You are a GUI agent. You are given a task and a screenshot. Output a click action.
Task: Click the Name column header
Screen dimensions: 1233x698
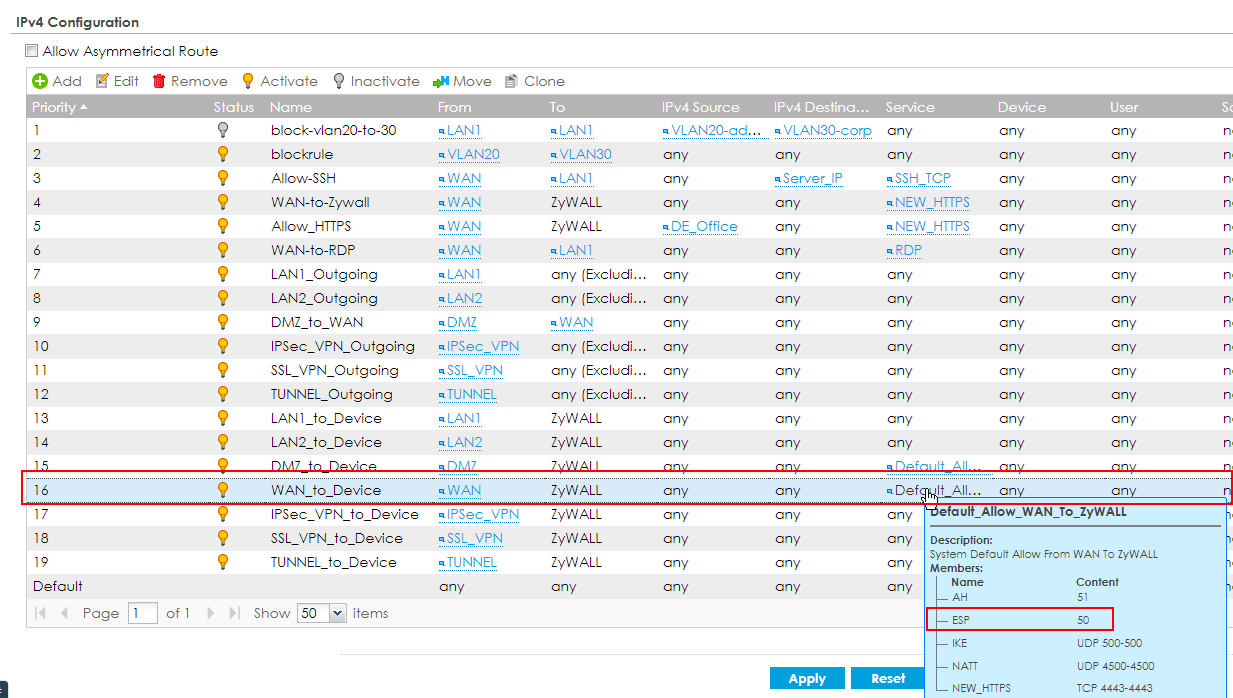(291, 107)
